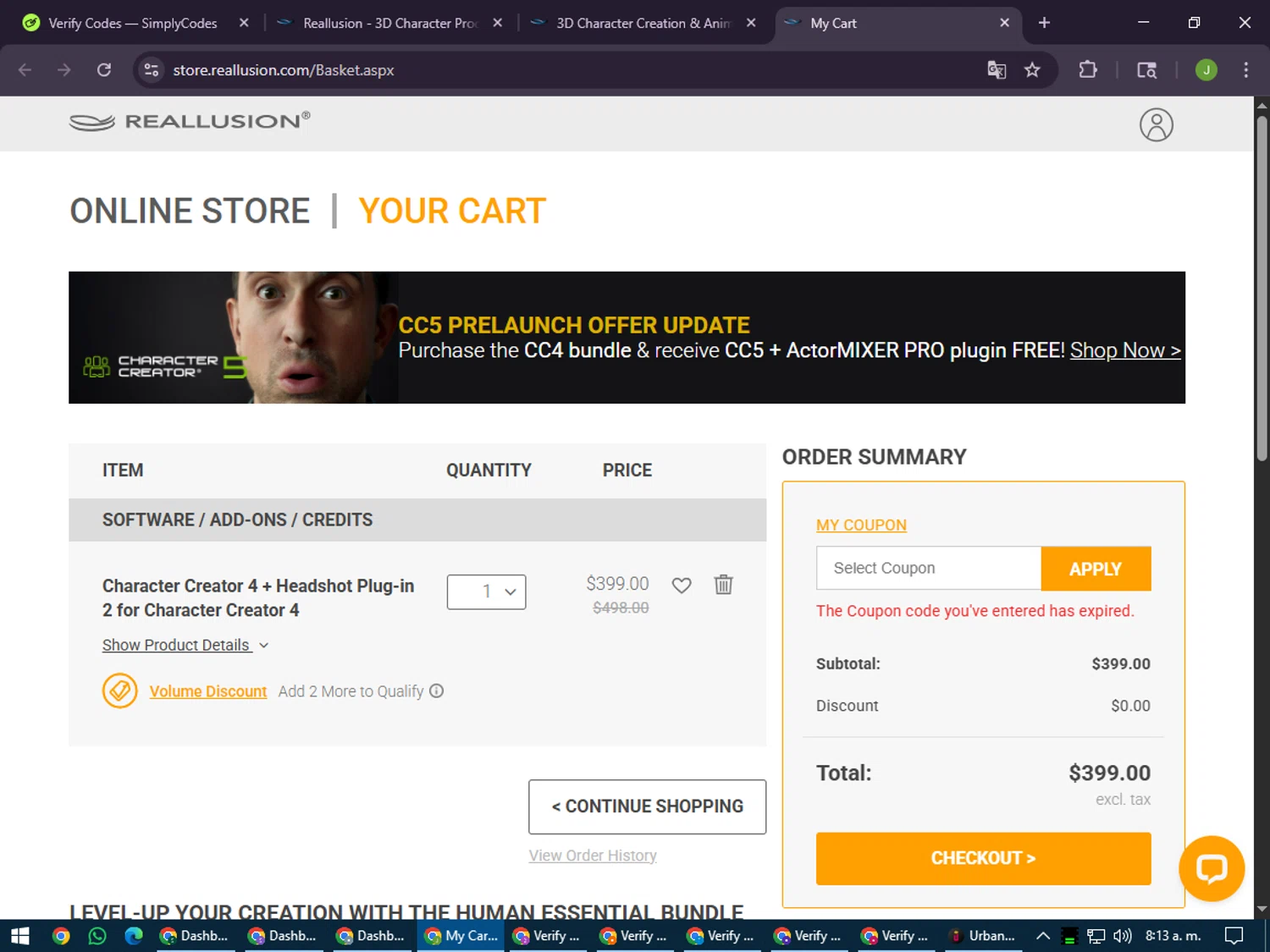
Task: Open the quantity dropdown for Character Creator 4
Action: 487,592
